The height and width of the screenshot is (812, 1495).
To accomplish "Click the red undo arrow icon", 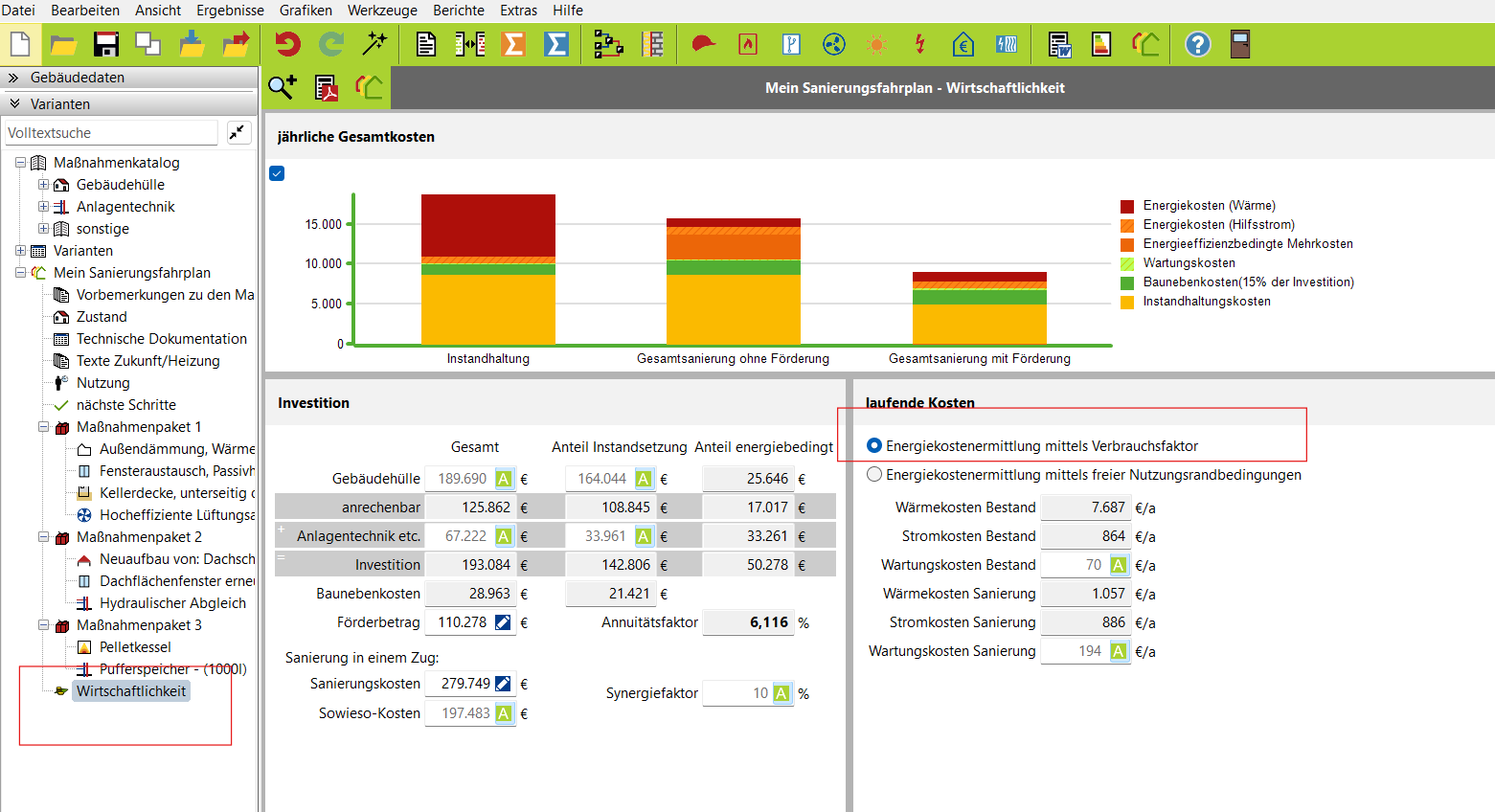I will tap(287, 44).
